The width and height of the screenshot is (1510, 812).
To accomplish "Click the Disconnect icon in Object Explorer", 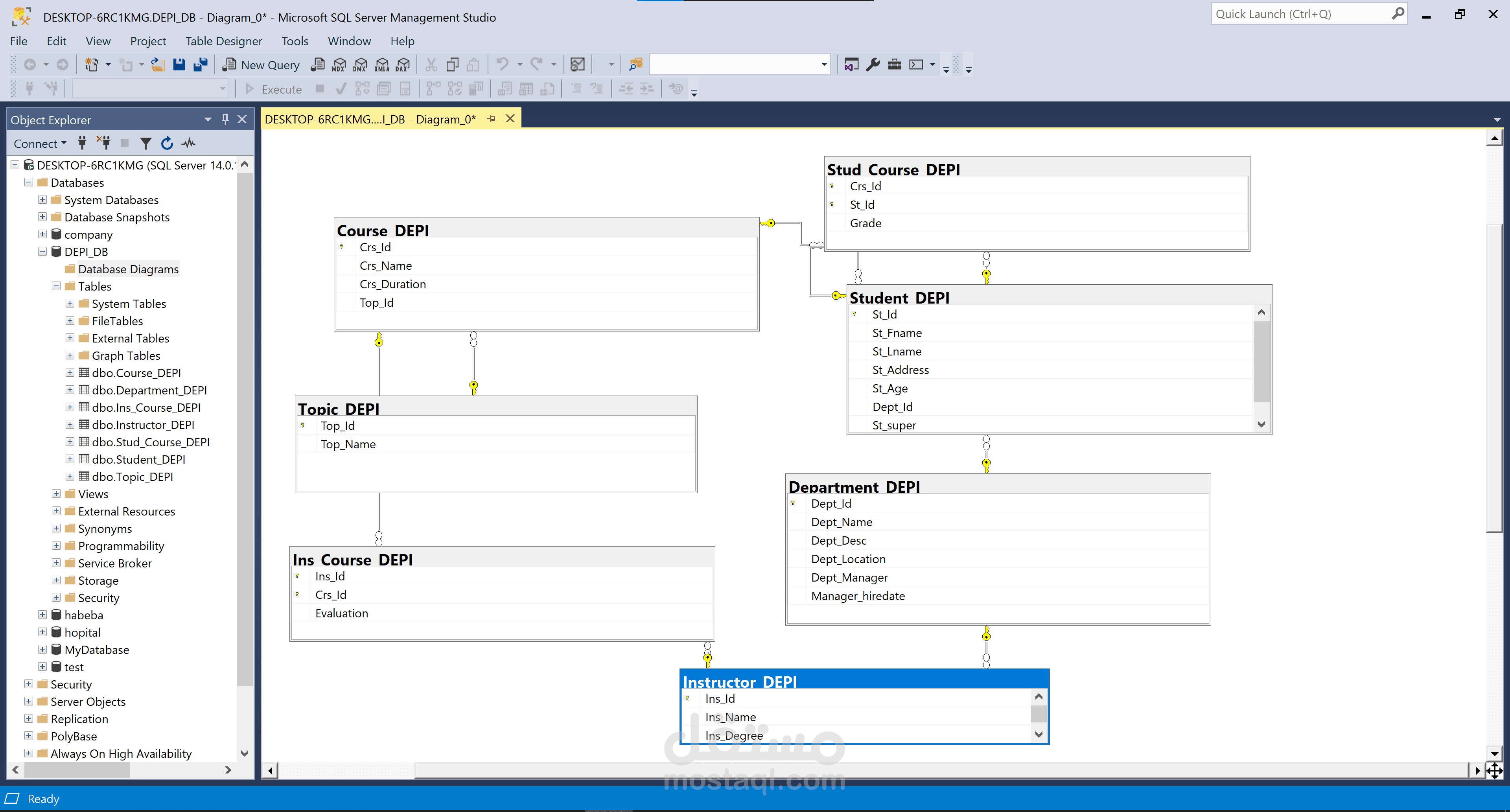I will pos(103,143).
